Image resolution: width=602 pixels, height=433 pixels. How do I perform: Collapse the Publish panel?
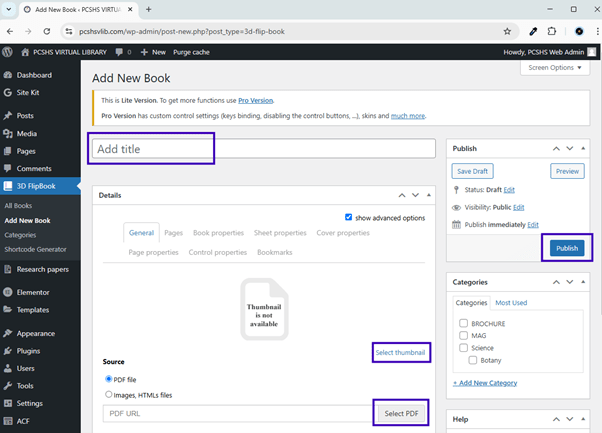tap(583, 148)
